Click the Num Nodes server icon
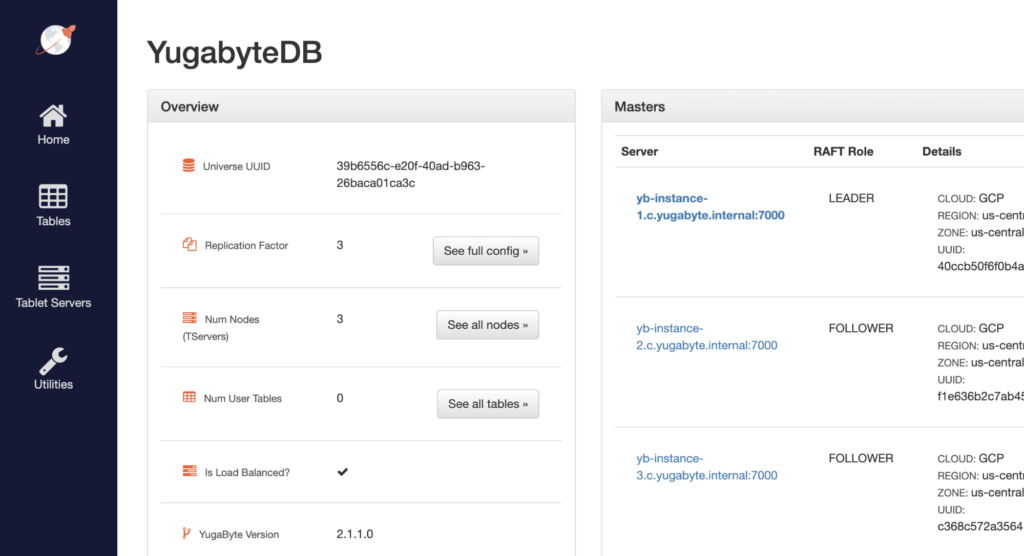The image size is (1024, 556). click(189, 318)
